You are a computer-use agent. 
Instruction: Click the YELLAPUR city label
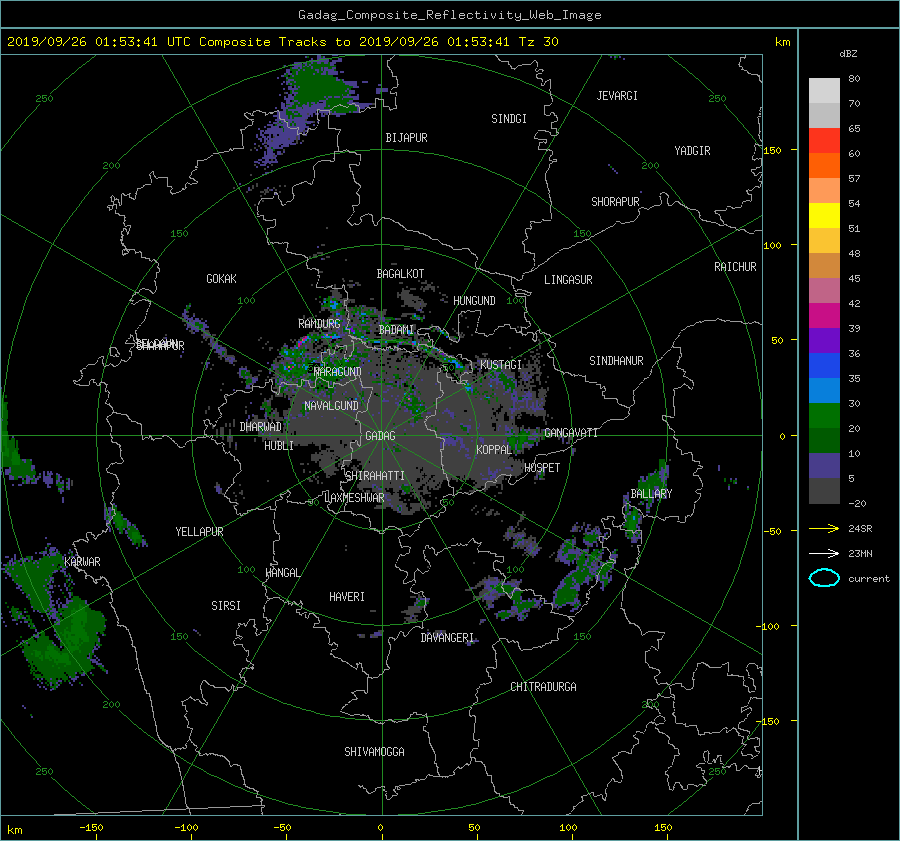199,532
